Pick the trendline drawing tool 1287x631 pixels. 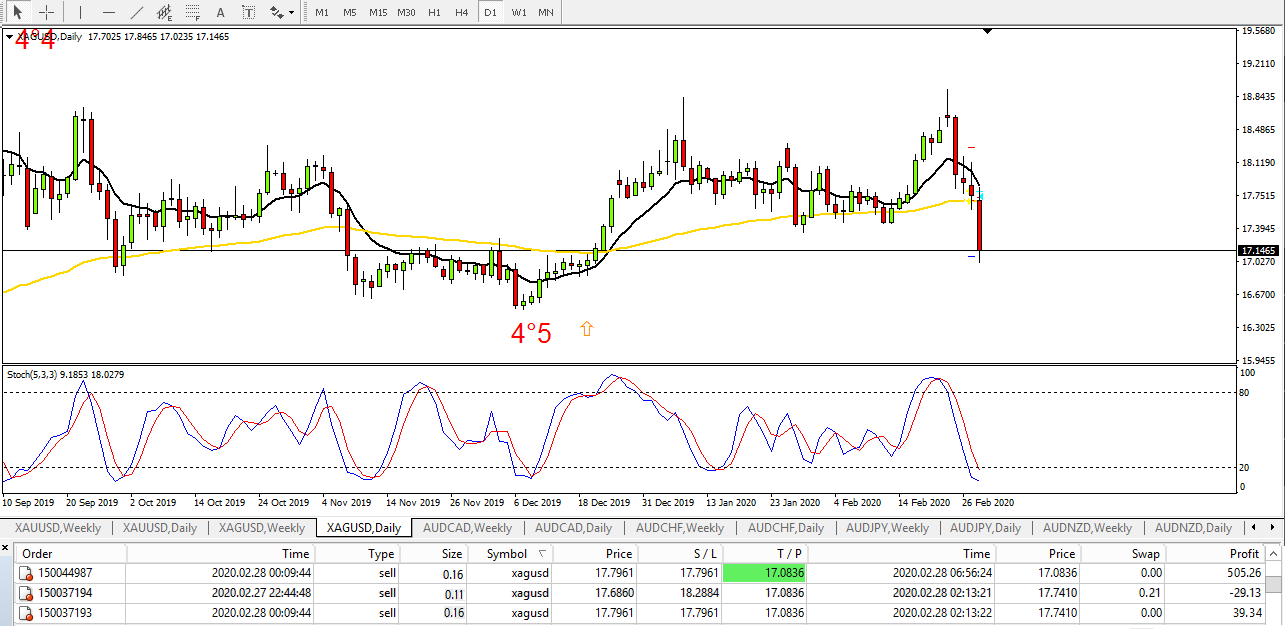[x=137, y=12]
